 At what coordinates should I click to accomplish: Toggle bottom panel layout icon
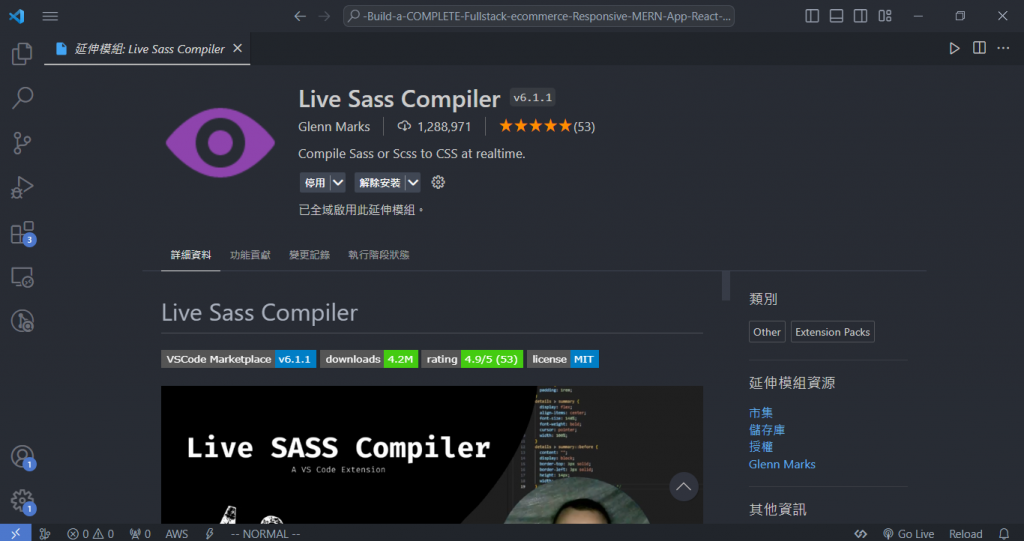836,16
